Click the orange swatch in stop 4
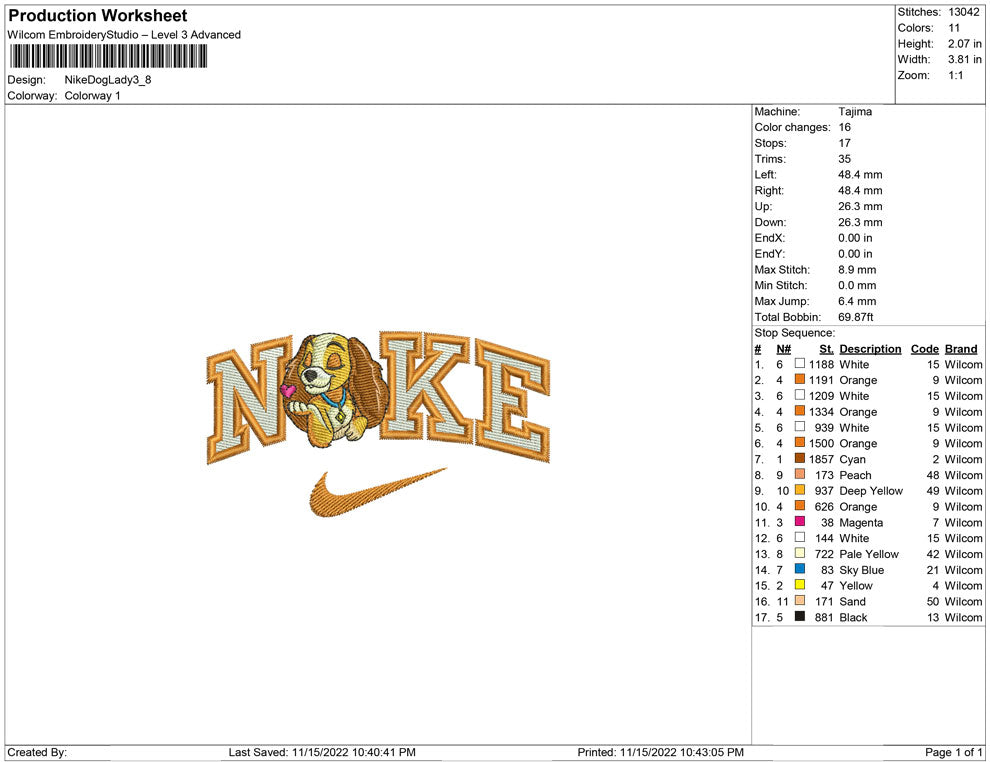 tap(799, 411)
